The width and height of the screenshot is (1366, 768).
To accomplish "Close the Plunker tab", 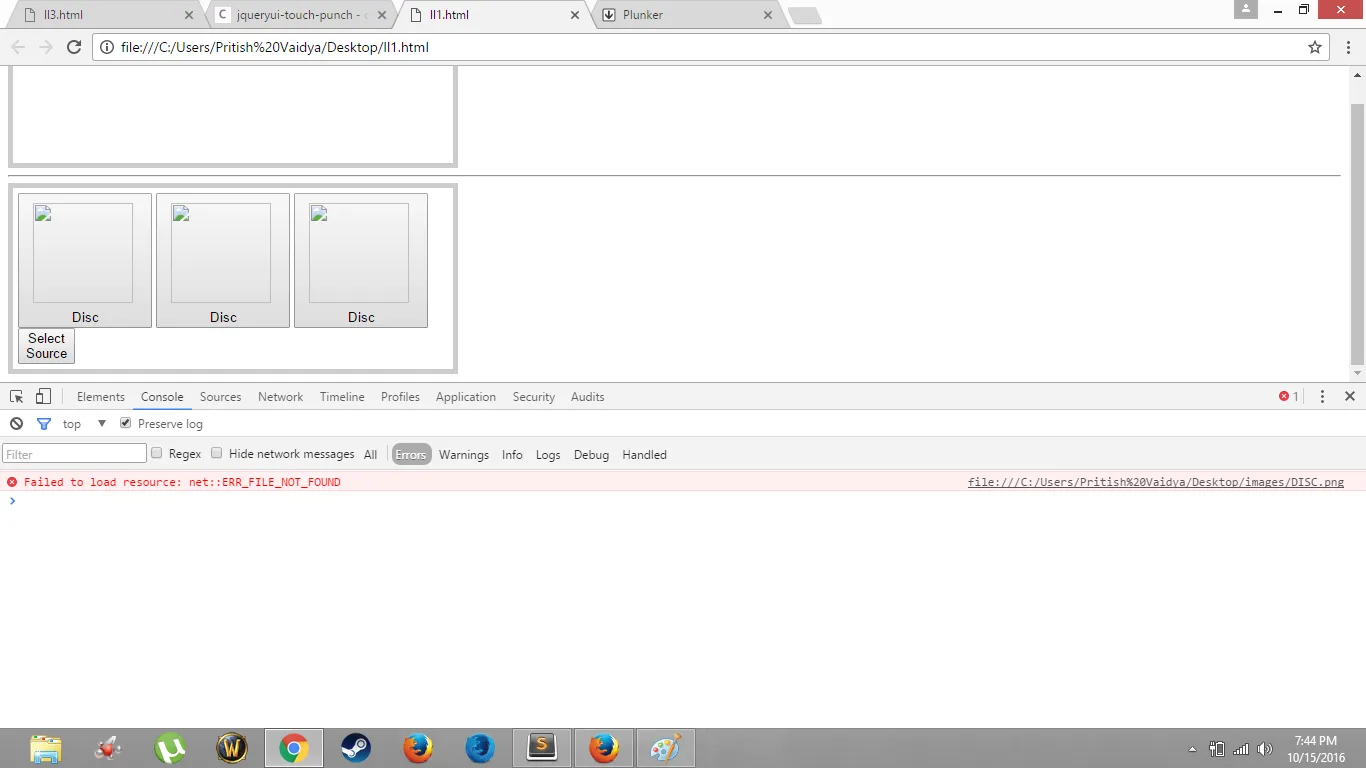I will (768, 15).
